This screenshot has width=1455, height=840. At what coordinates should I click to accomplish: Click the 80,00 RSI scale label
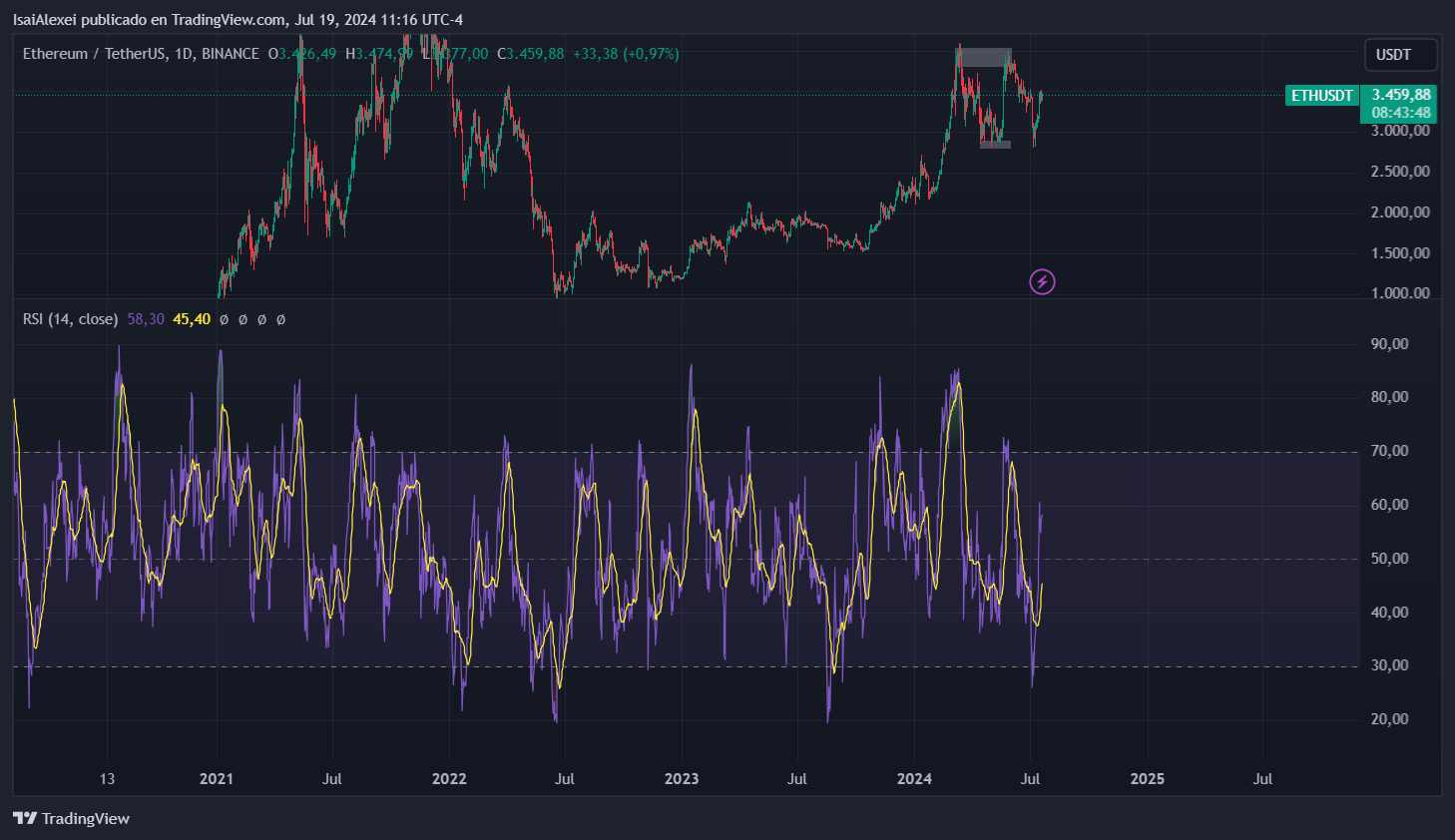coord(1390,397)
